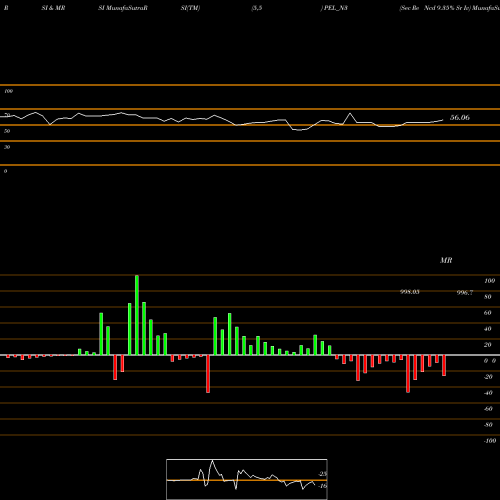Click the '(5,5' parameter text in header
The width and height of the screenshot is (500, 500).
point(257,8)
